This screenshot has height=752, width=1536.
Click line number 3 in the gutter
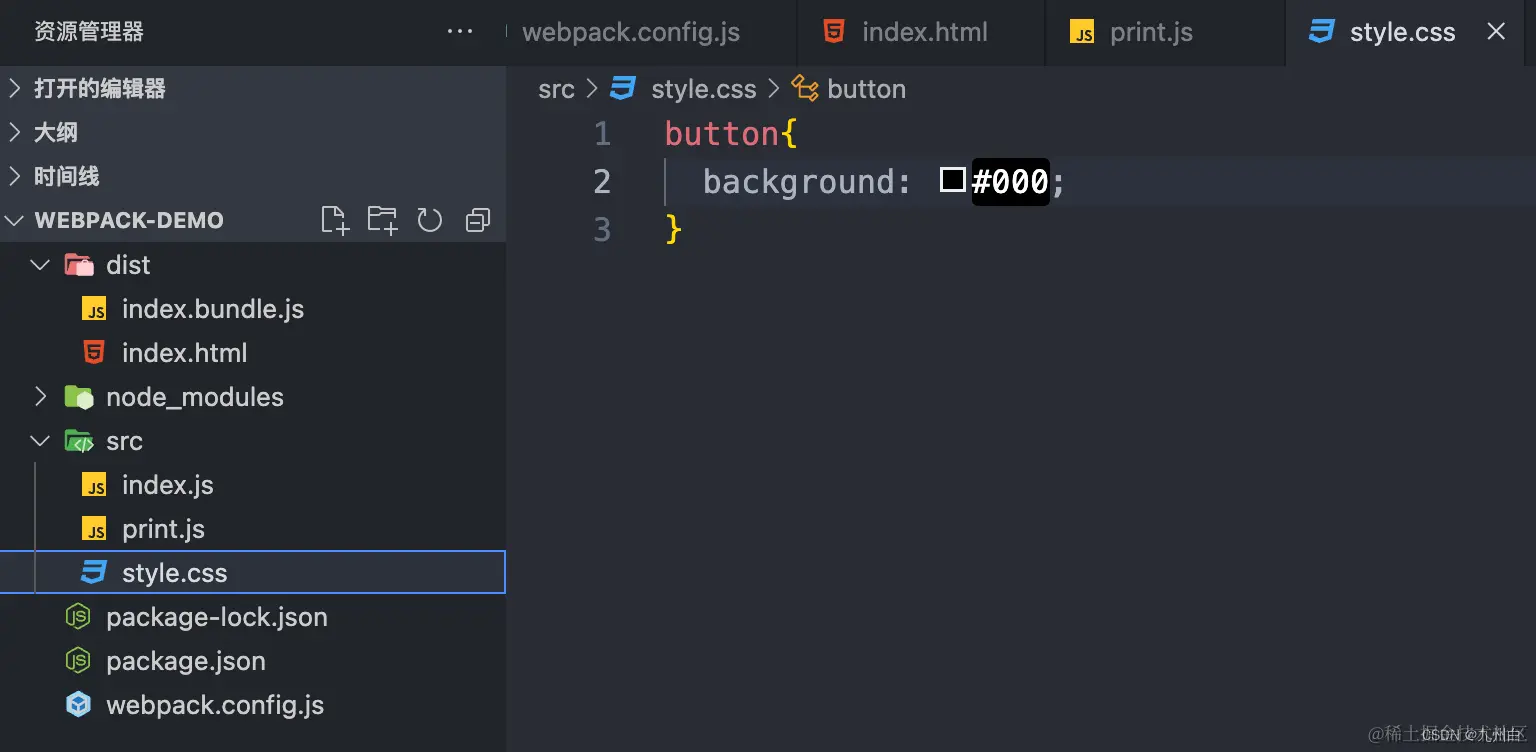tap(602, 230)
